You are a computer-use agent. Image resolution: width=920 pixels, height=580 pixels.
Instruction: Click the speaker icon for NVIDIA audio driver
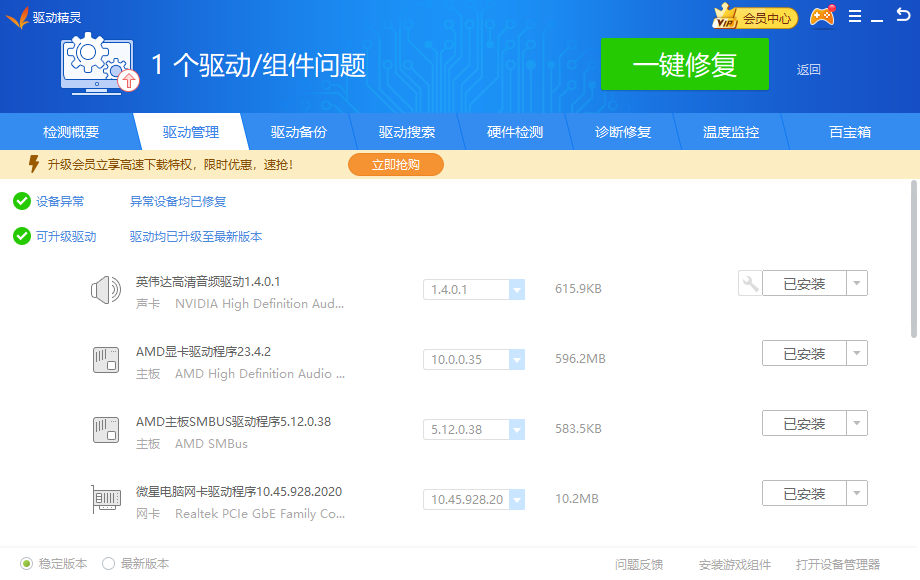(106, 290)
